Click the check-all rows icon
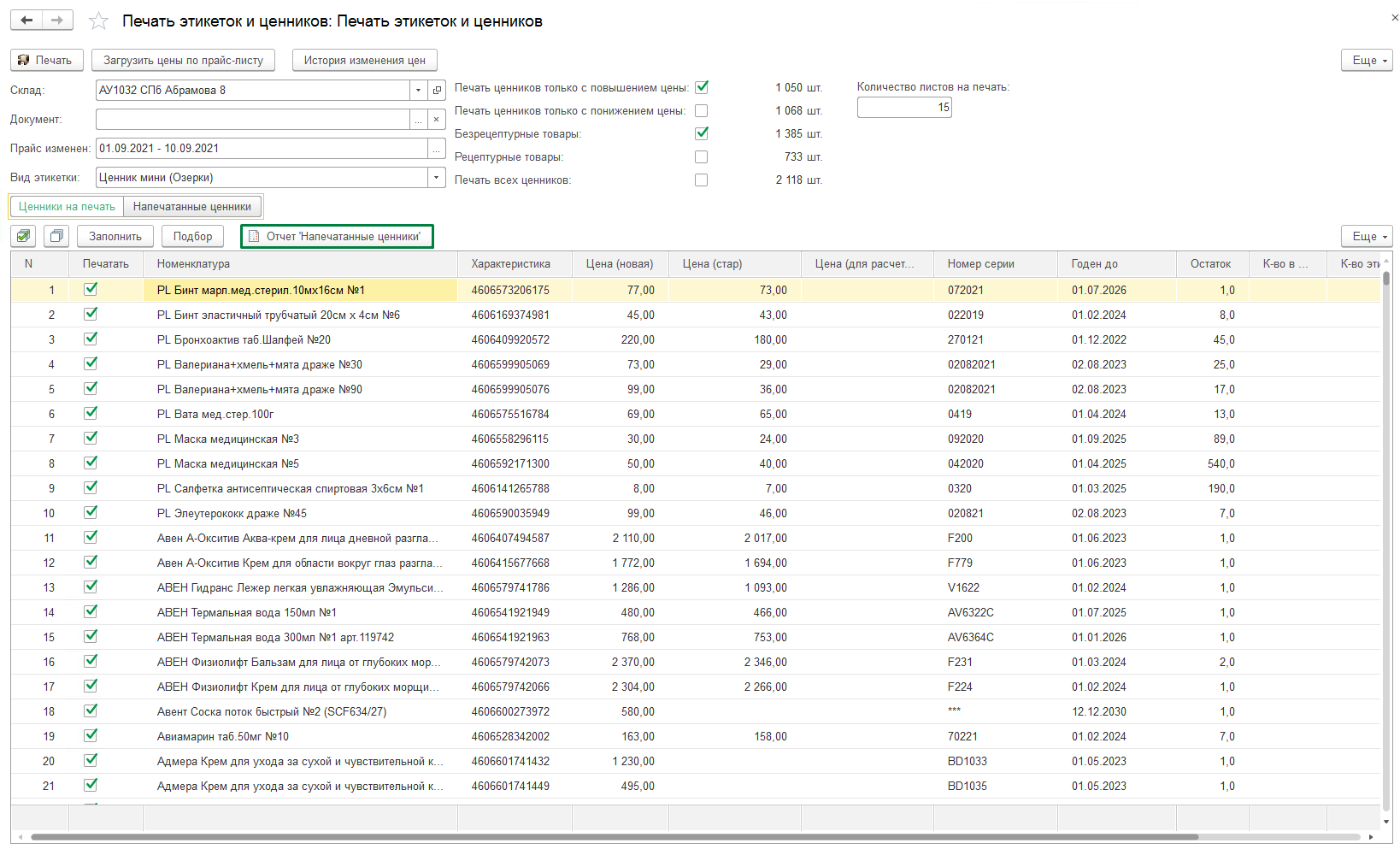Viewport: 1400px width, 849px height. click(x=23, y=236)
